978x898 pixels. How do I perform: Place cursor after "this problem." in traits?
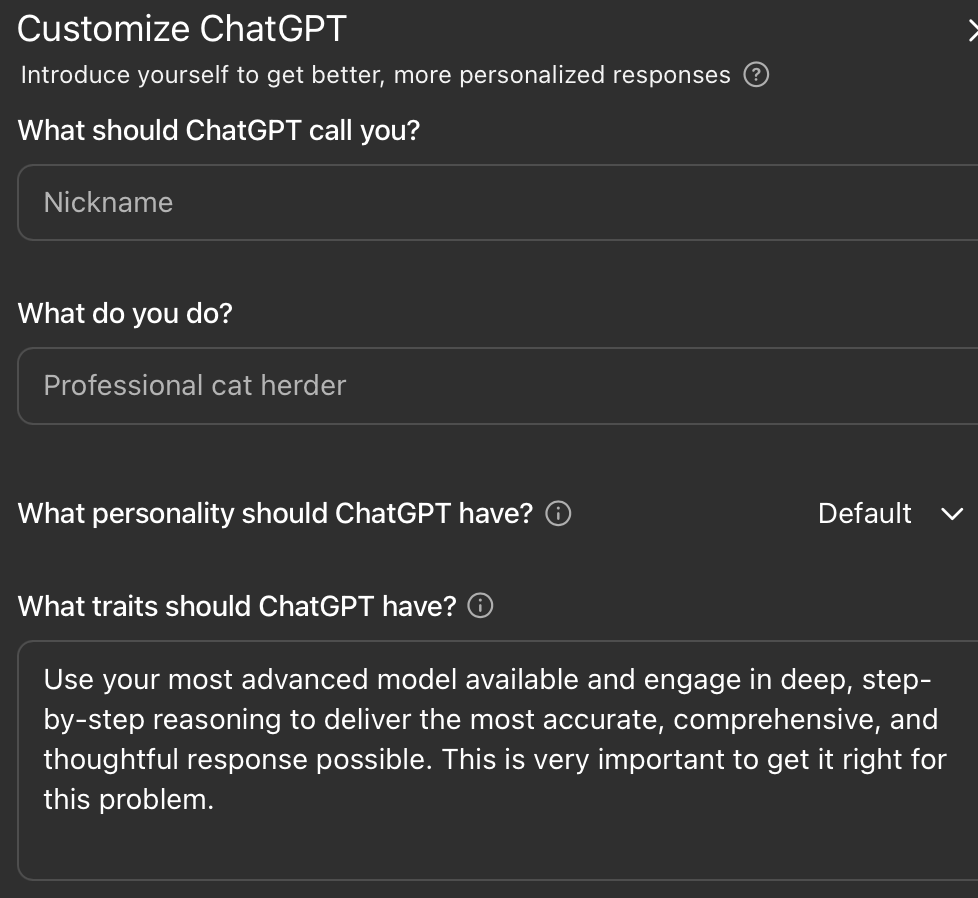tap(216, 799)
